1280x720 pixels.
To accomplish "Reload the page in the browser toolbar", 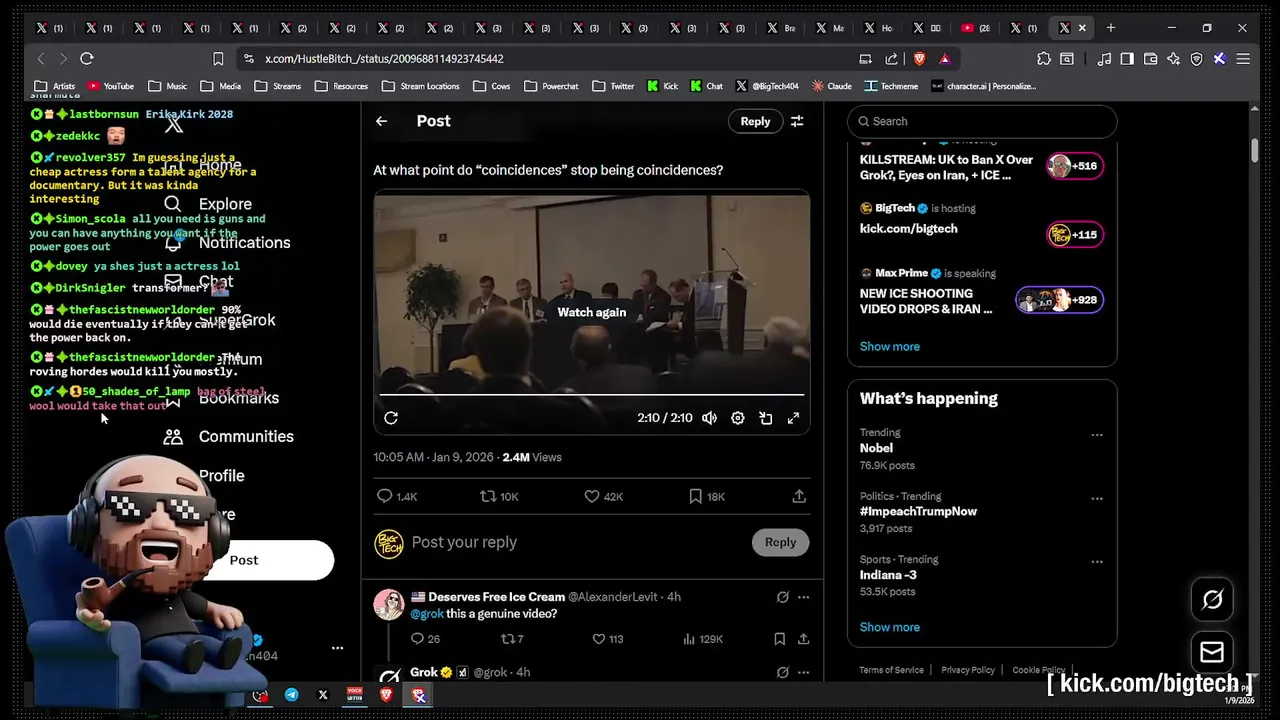I will [87, 59].
